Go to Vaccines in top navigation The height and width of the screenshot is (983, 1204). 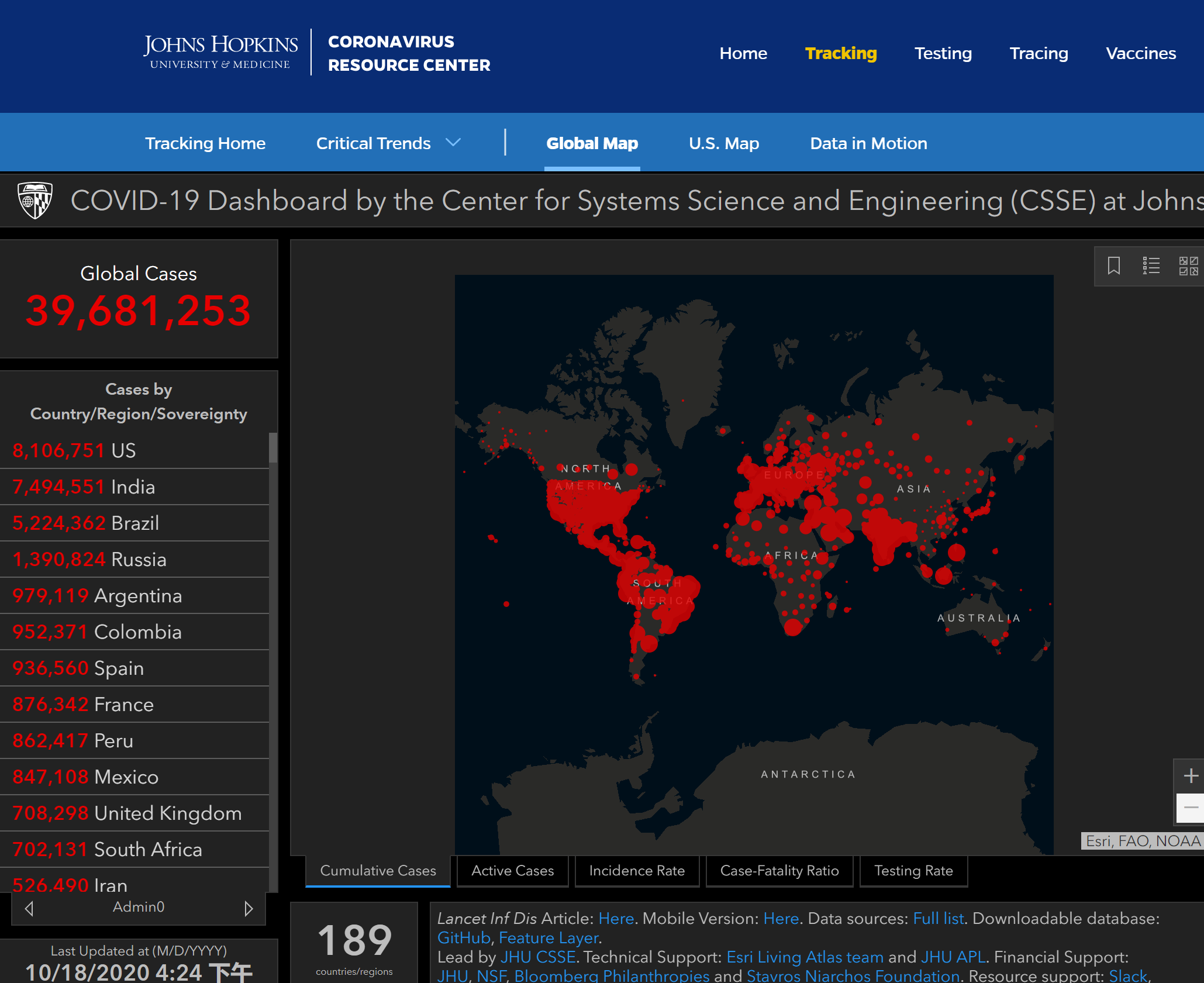(x=1140, y=53)
